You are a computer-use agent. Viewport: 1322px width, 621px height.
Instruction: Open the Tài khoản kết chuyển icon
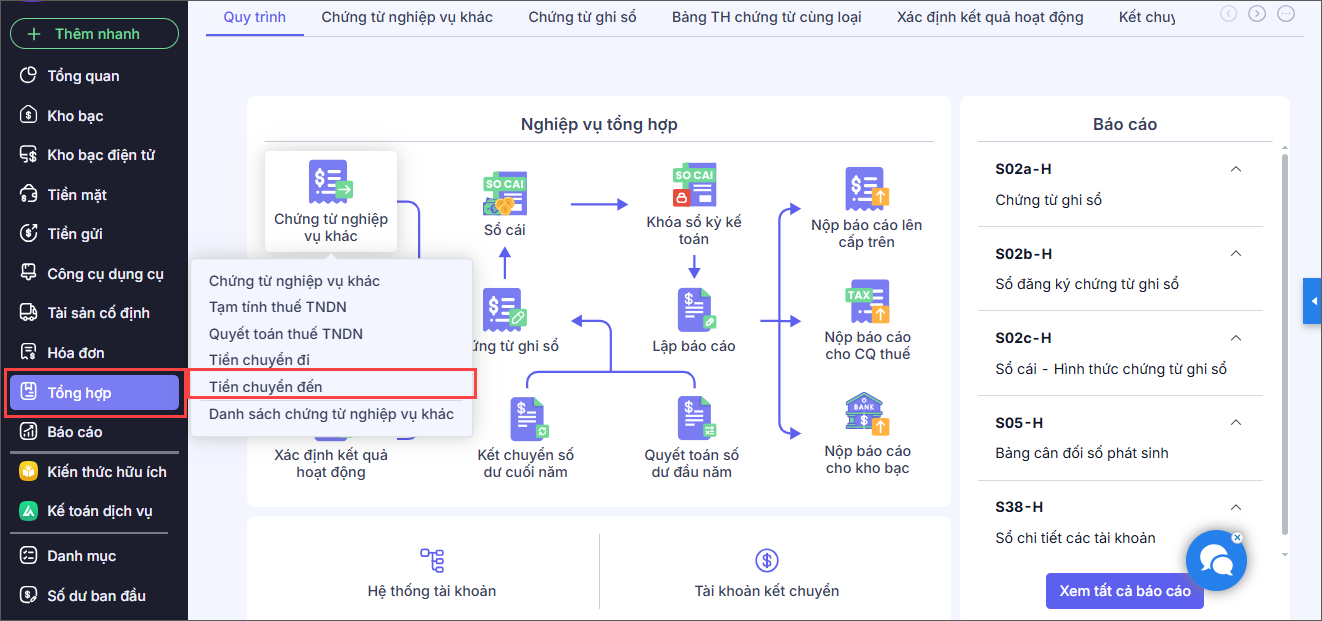click(x=766, y=559)
